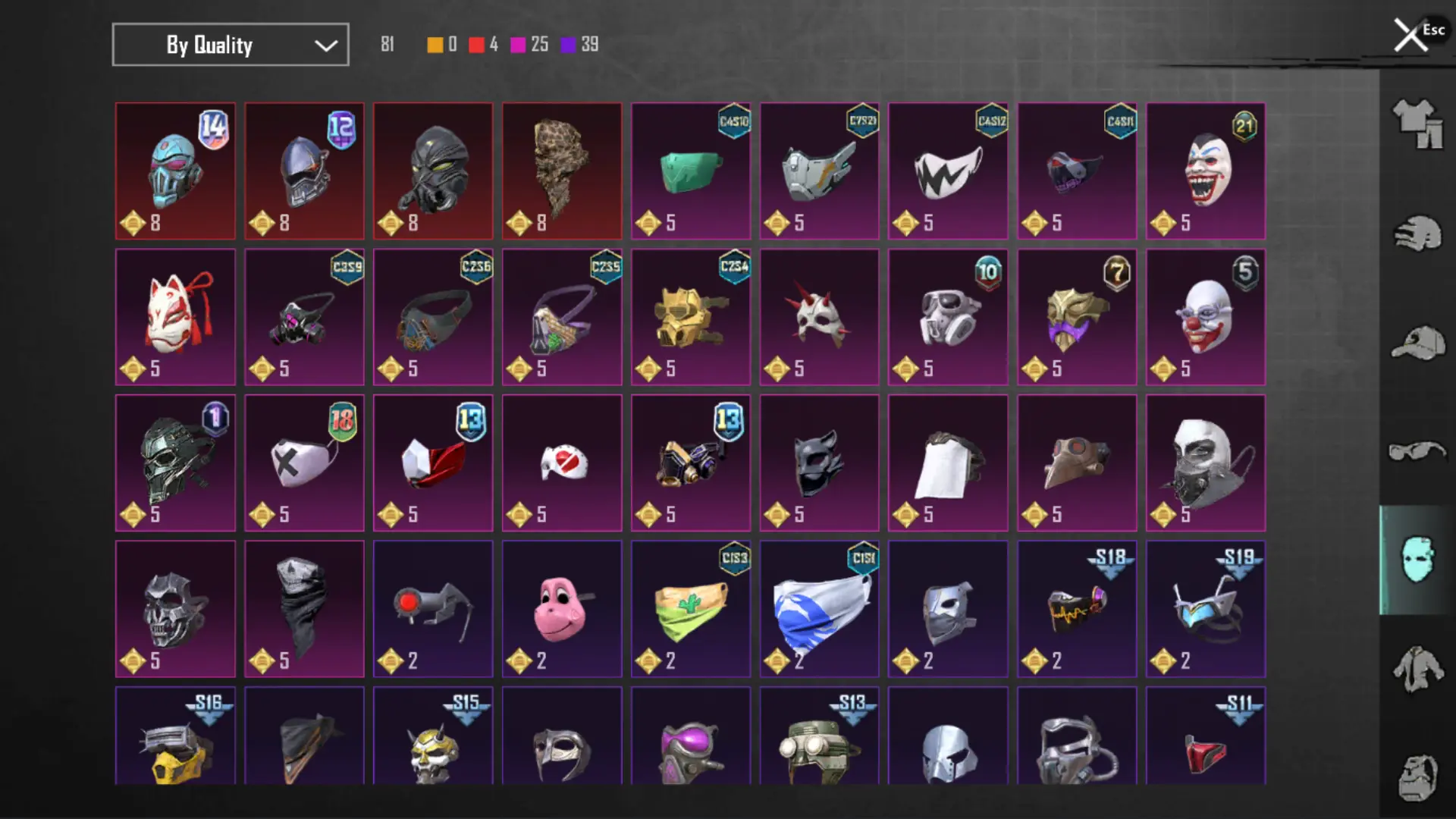This screenshot has width=1456, height=819.
Task: Choose the white fox kitsune mask
Action: pos(175,317)
